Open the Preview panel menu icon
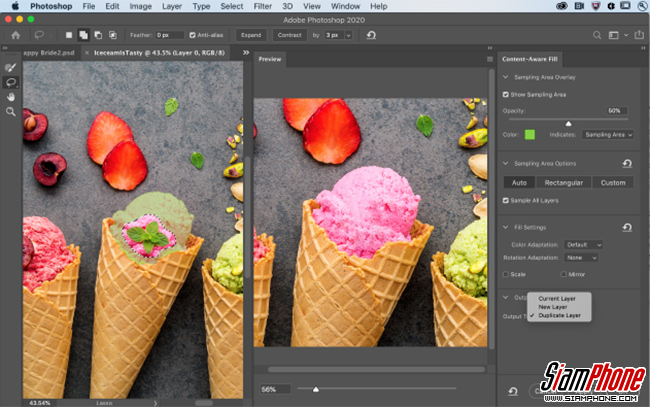This screenshot has width=650, height=407. 490,59
